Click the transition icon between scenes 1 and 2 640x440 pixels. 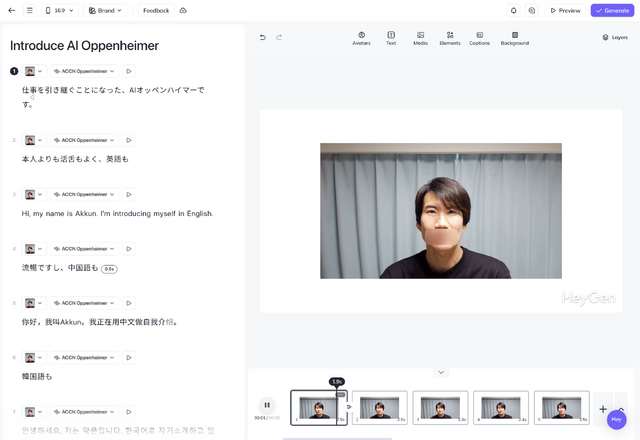pyautogui.click(x=349, y=407)
